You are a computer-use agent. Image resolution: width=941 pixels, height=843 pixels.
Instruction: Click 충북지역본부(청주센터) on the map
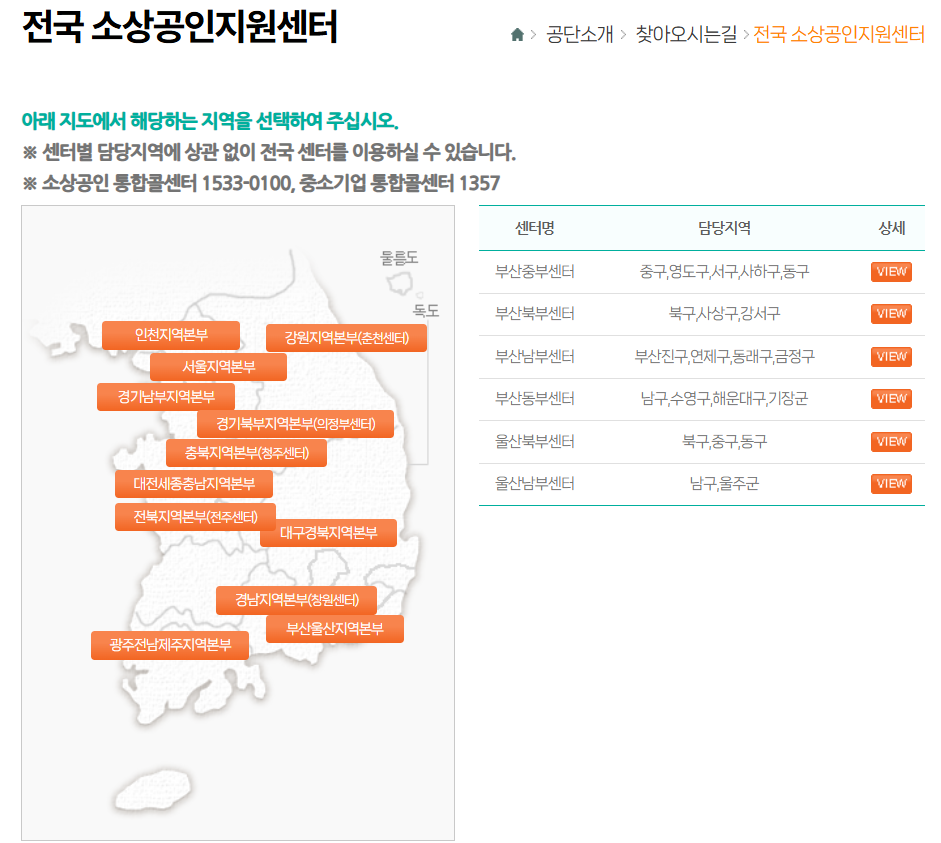coord(246,452)
